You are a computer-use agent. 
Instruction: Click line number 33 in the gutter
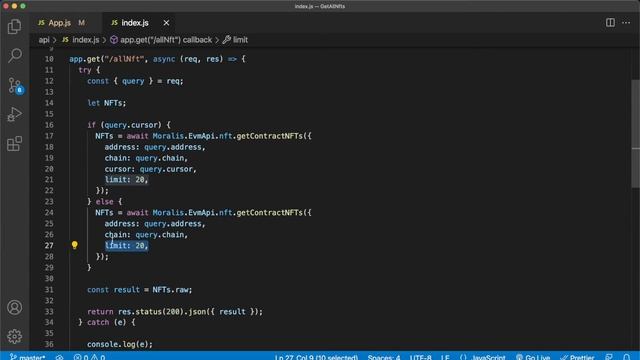click(49, 311)
